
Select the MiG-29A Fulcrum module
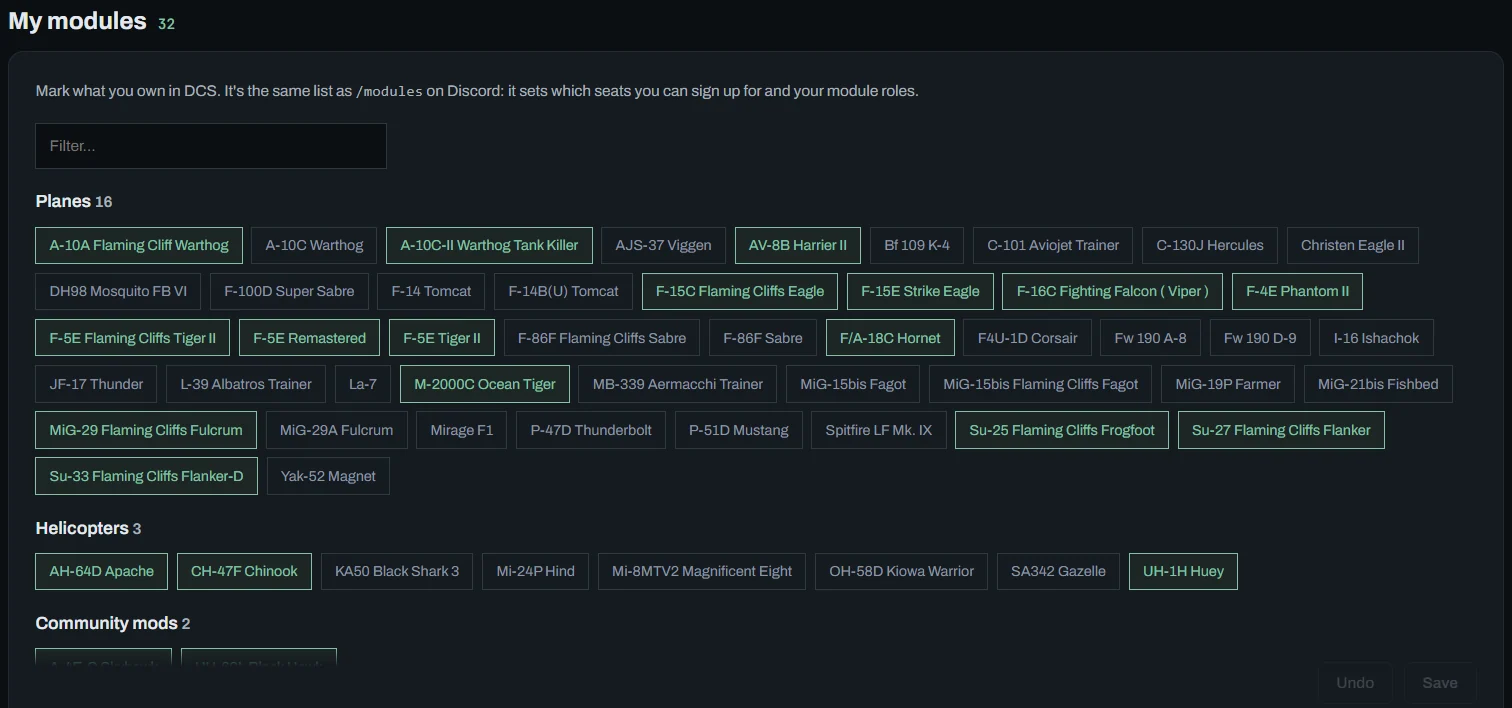(336, 430)
